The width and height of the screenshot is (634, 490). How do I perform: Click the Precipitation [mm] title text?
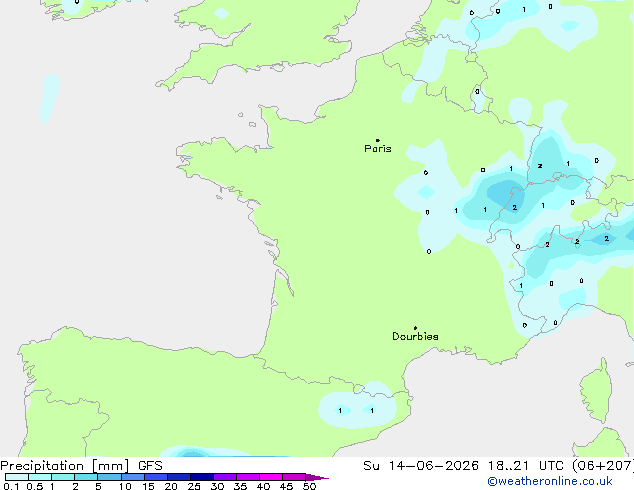click(x=65, y=466)
